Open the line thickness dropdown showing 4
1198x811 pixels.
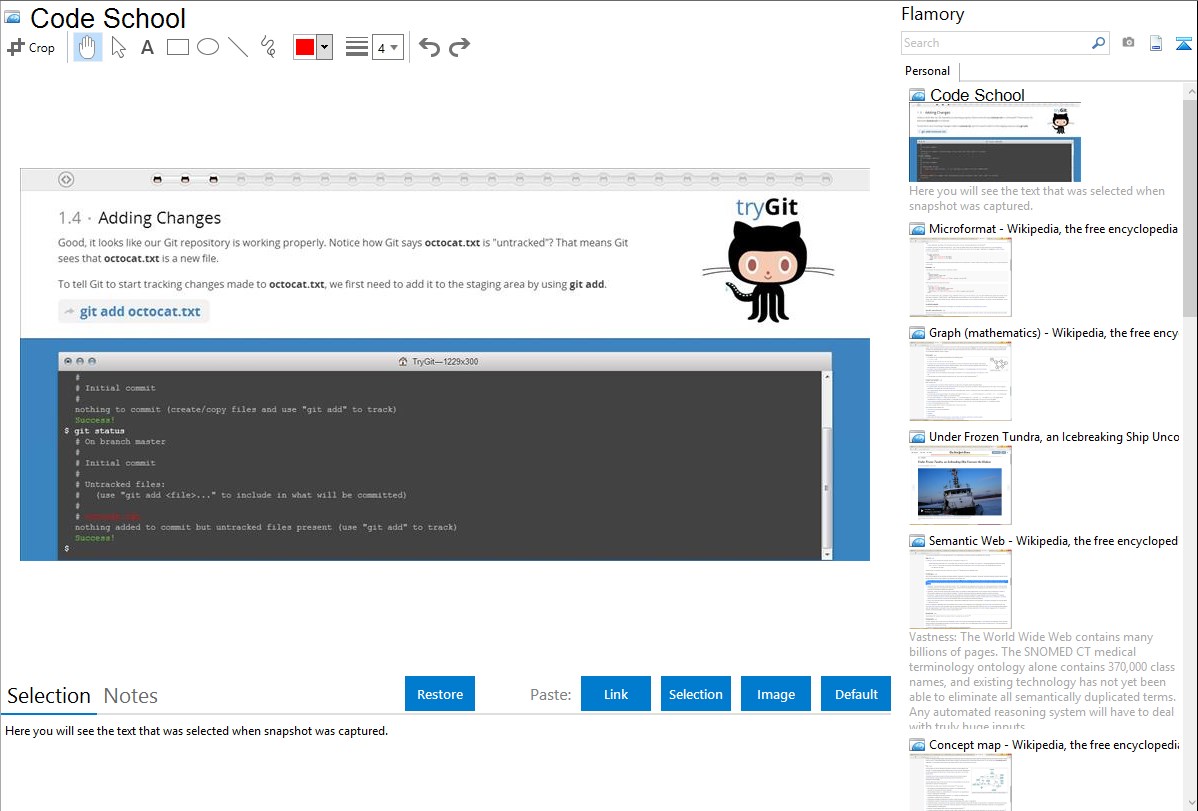tap(387, 47)
